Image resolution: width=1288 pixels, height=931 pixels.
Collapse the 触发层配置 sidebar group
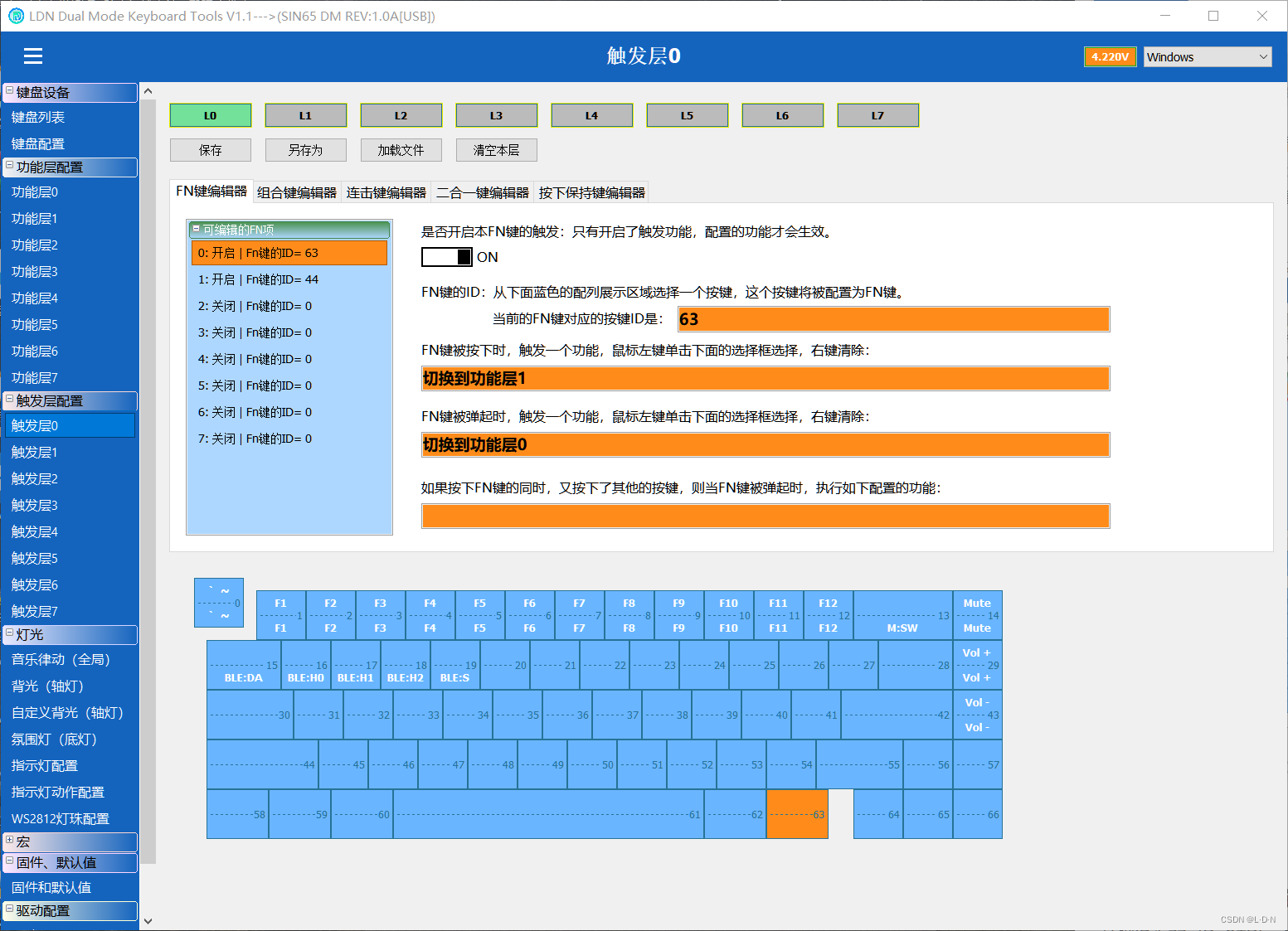coord(10,400)
